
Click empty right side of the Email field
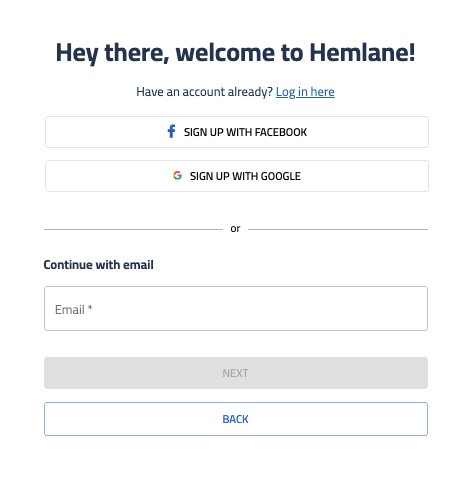(x=333, y=308)
